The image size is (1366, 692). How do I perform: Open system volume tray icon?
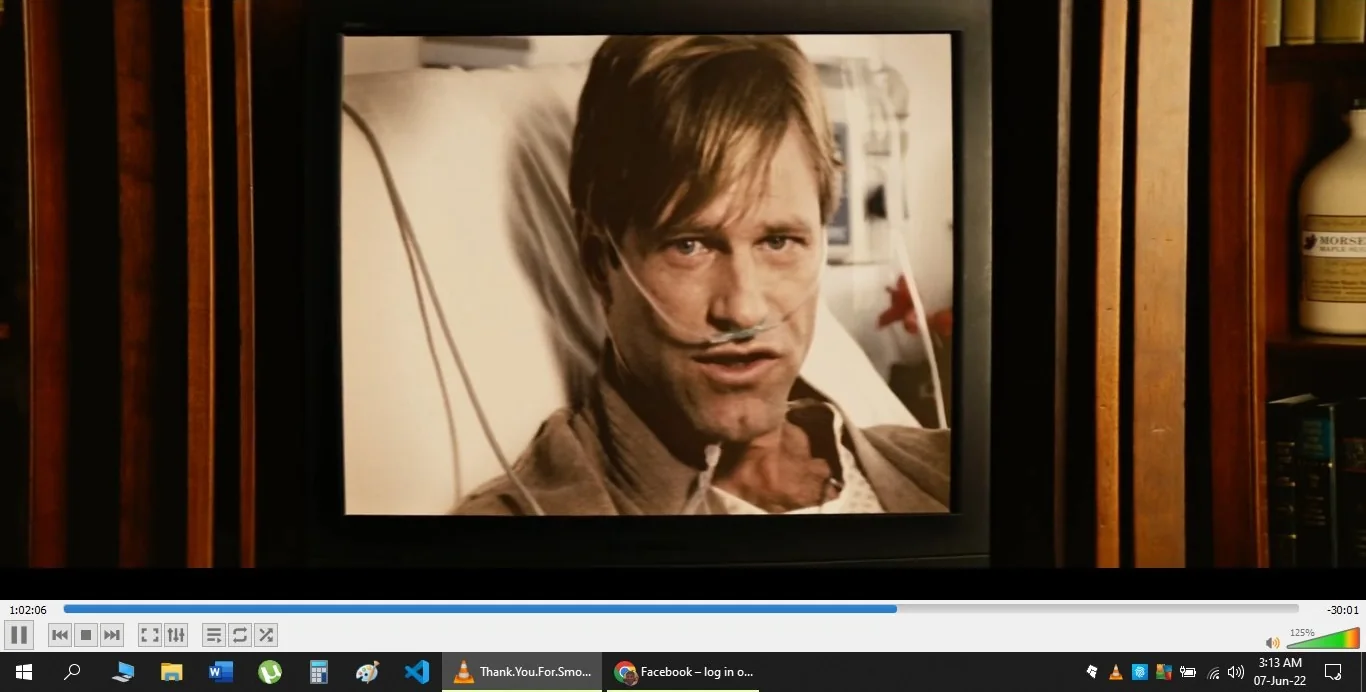point(1236,672)
